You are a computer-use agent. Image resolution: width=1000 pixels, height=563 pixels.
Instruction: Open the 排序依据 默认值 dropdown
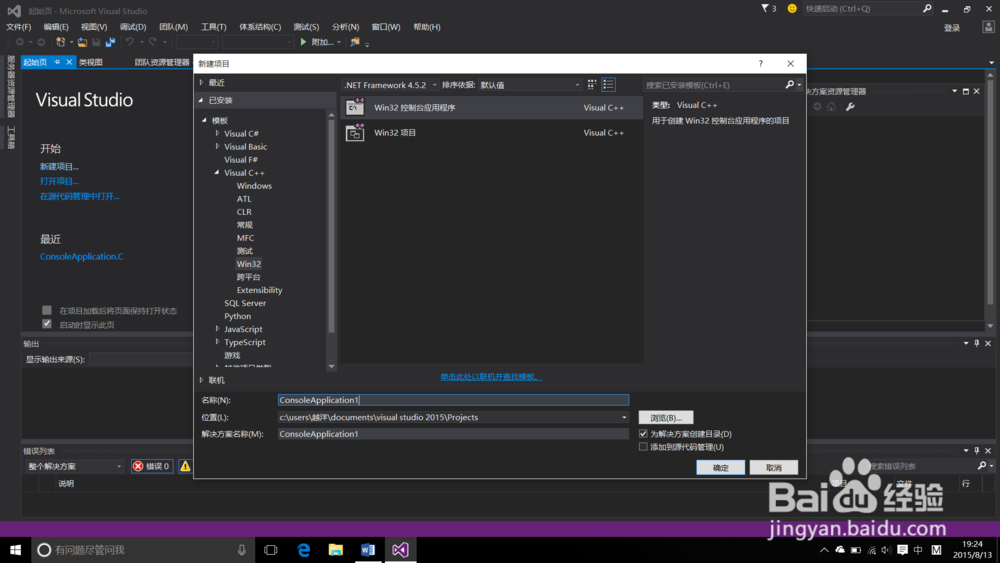coord(531,85)
